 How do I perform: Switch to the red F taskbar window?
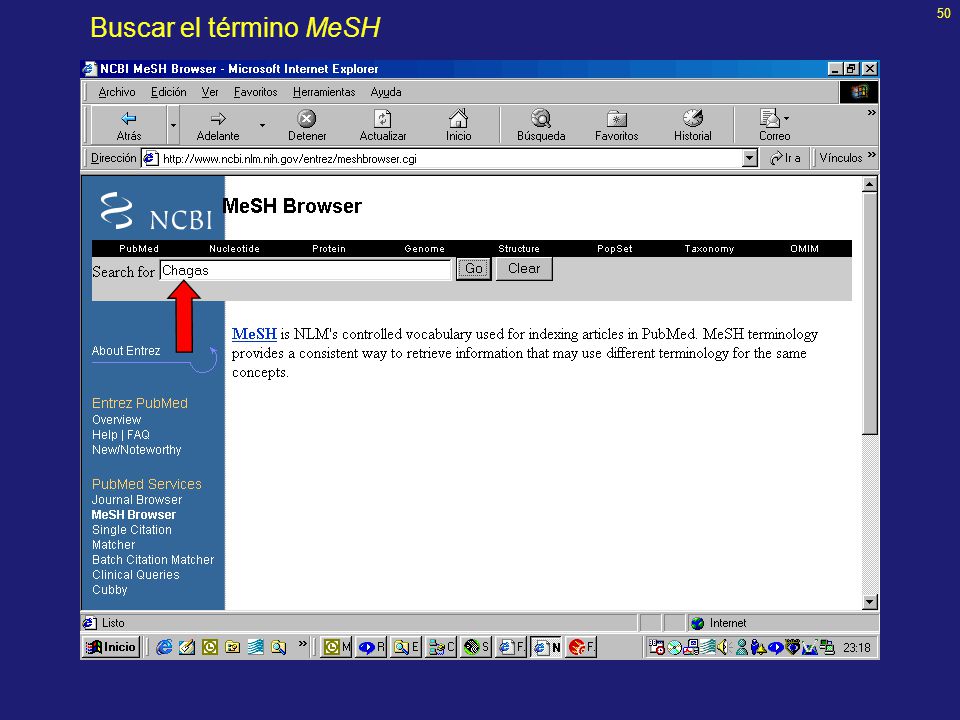pos(580,647)
